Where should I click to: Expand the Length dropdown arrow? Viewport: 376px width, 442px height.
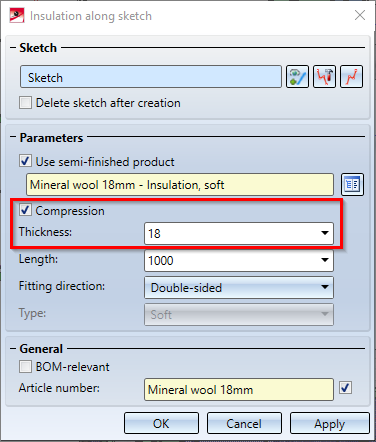point(325,260)
